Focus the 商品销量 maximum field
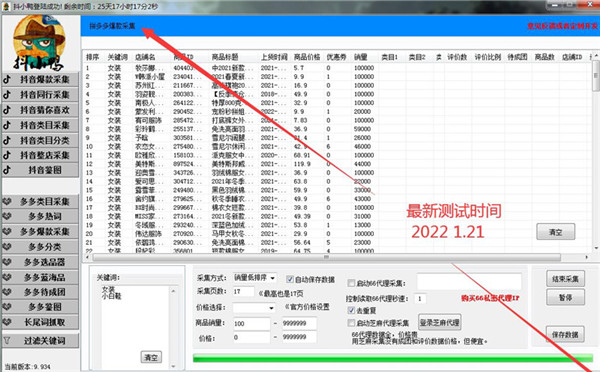Viewport: 600px width, 372px height. click(299, 323)
